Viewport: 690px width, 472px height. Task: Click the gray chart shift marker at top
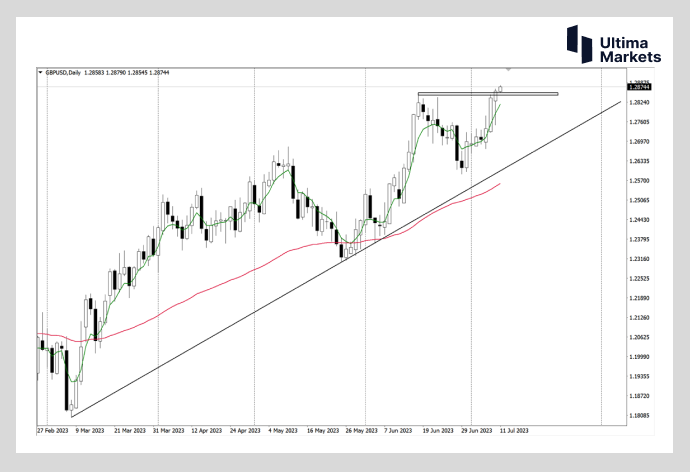click(x=508, y=69)
